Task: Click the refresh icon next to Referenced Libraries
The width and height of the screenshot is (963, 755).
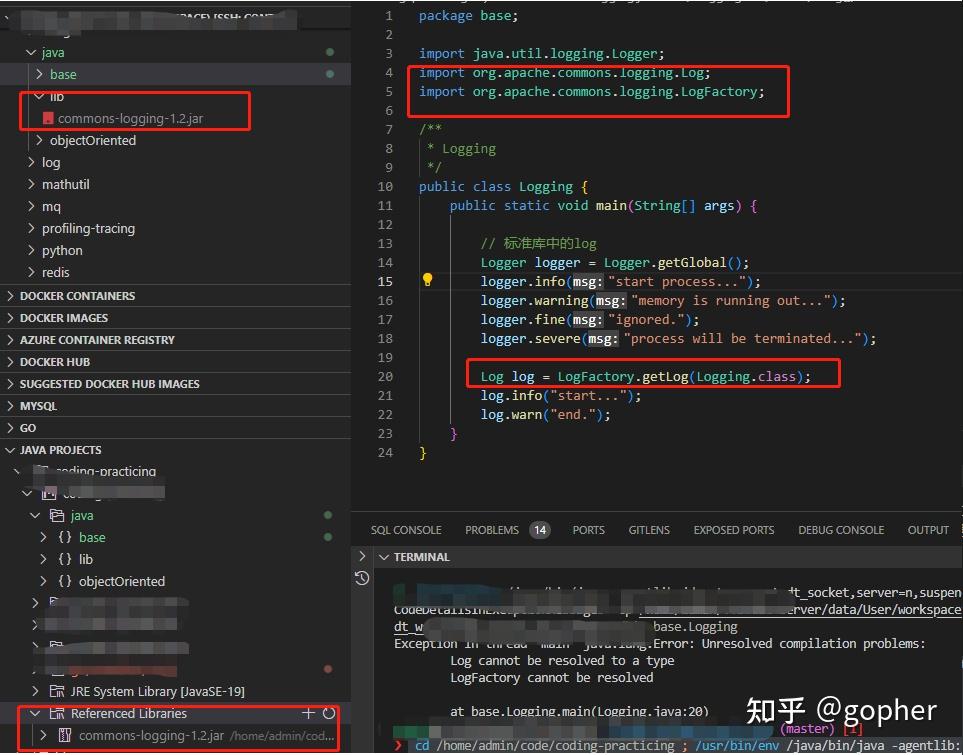Action: point(330,713)
